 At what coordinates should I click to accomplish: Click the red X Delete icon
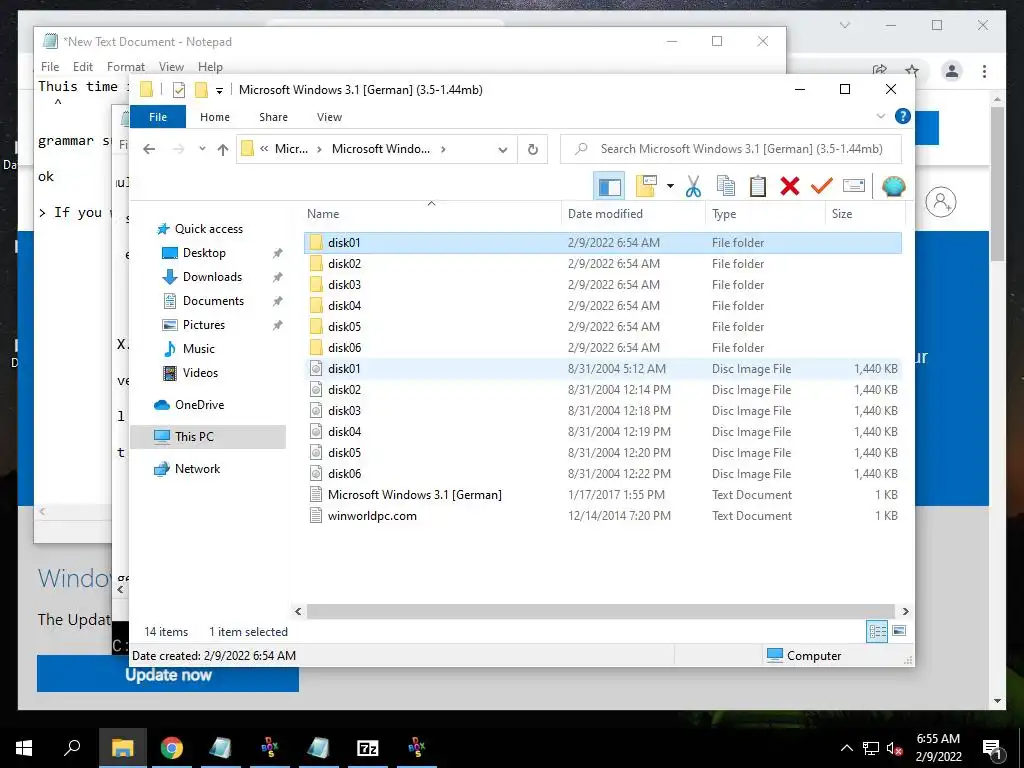790,186
